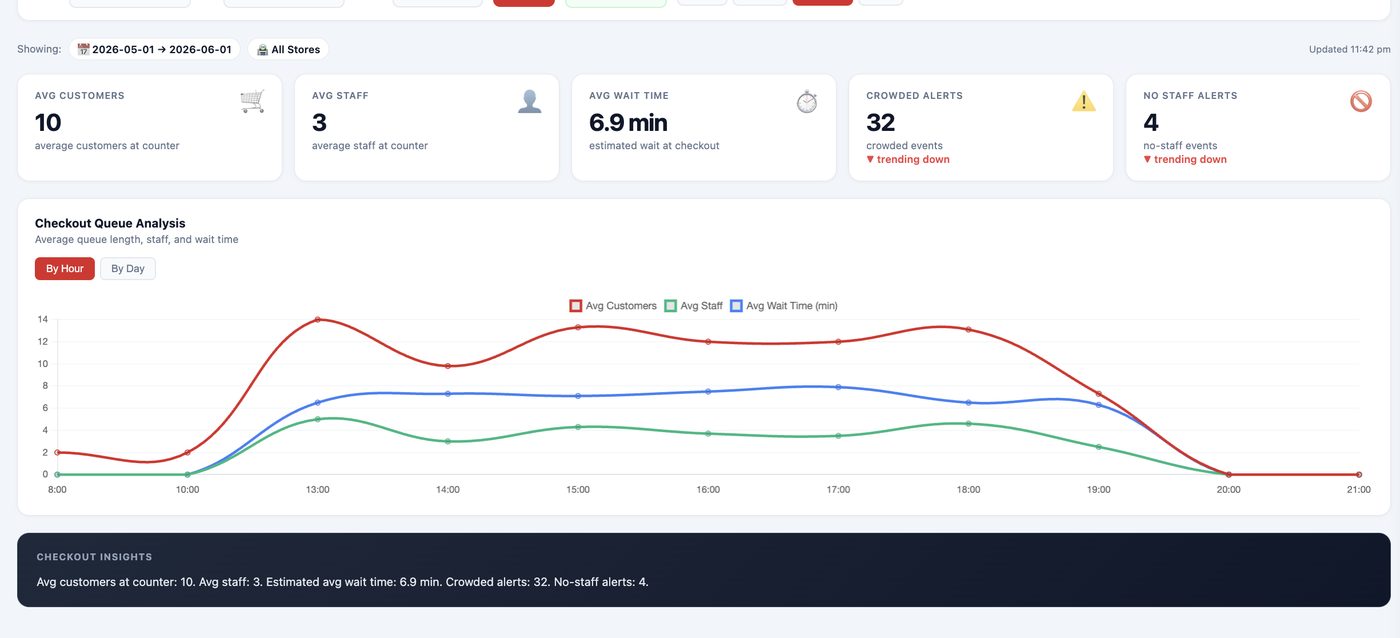Click the Checkout Queue Analysis heading
The height and width of the screenshot is (638, 1400).
tap(110, 224)
